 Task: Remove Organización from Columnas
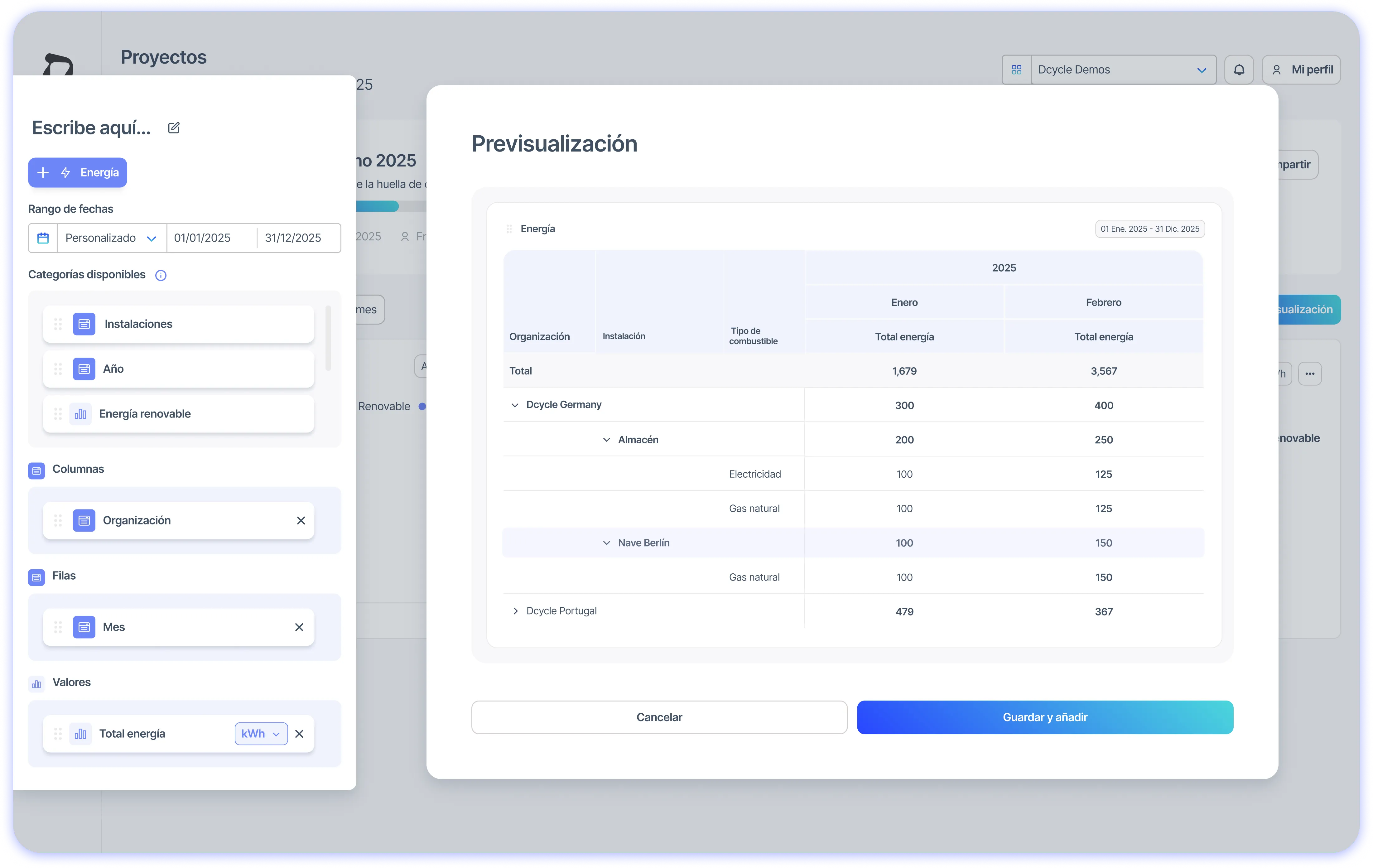[301, 520]
